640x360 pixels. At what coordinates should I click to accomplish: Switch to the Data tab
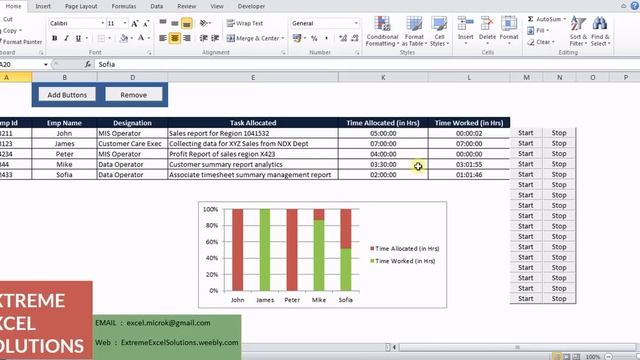[157, 6]
